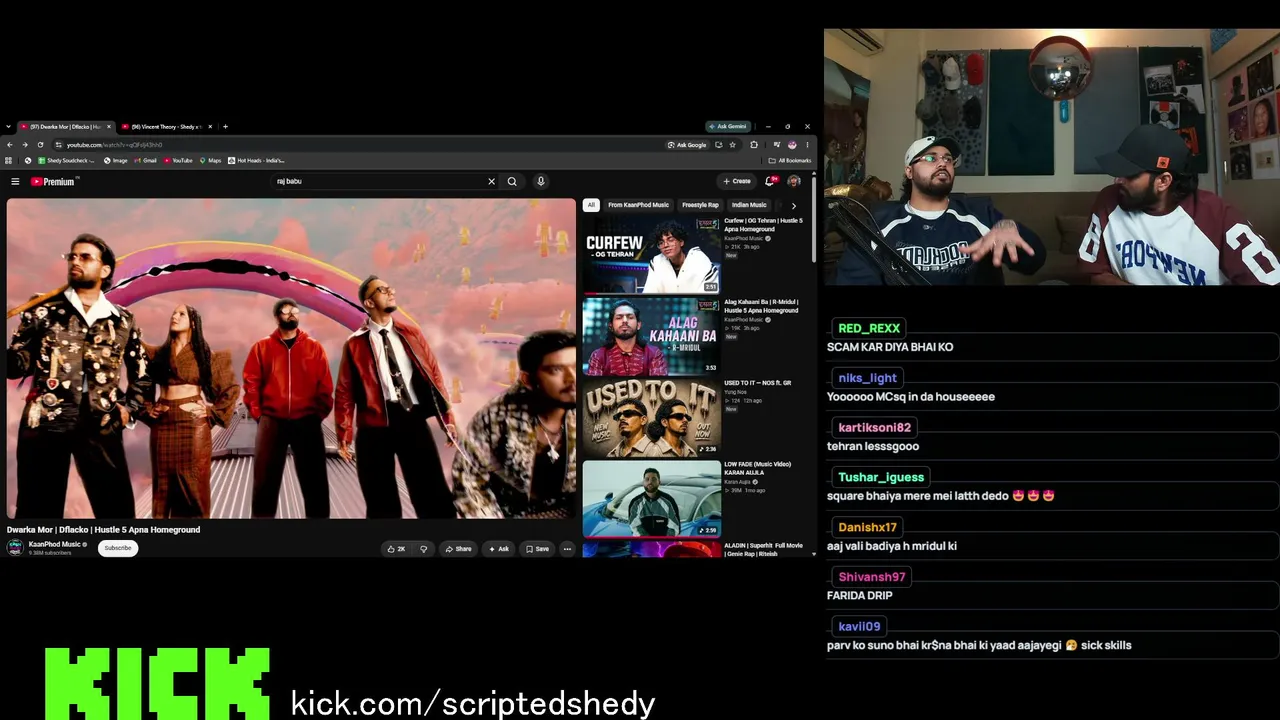Click the Dwarka Mor video player
Image resolution: width=1280 pixels, height=720 pixels.
pos(291,358)
